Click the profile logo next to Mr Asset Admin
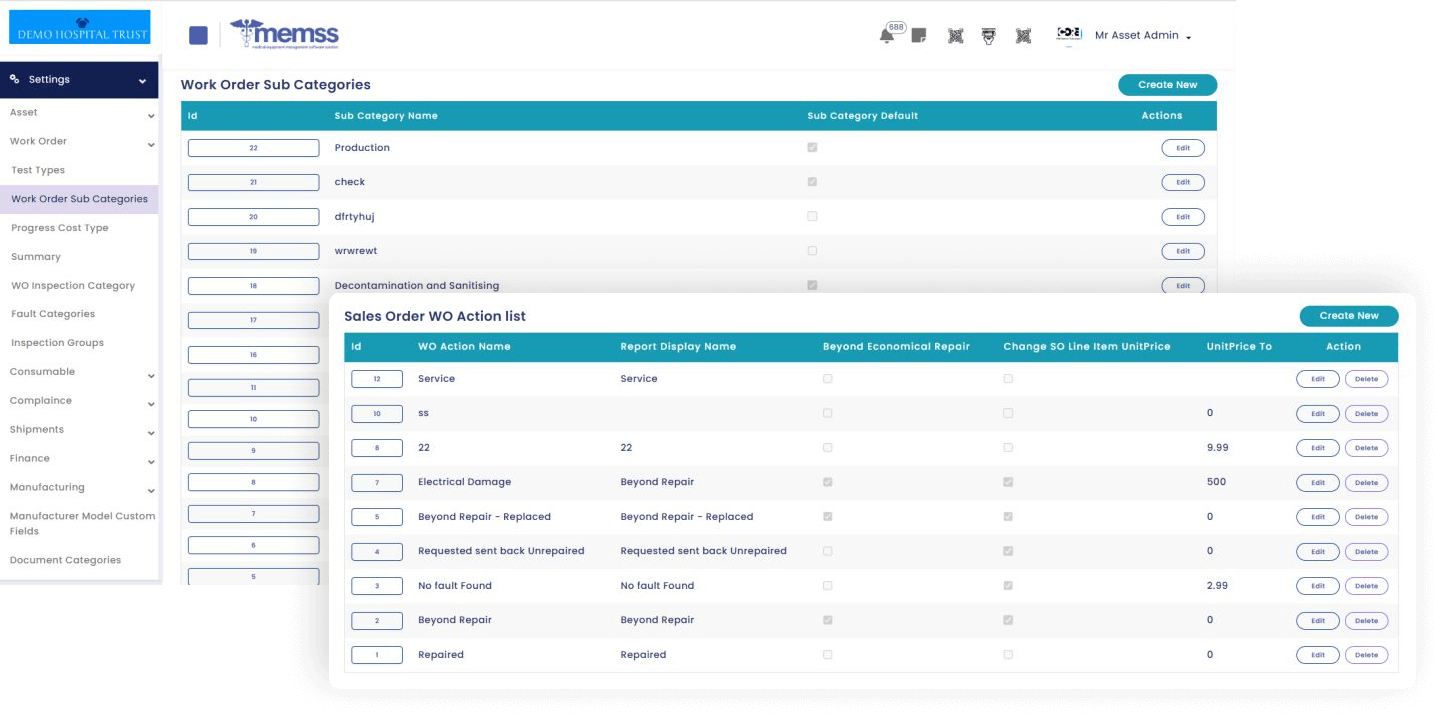Image resolution: width=1446 pixels, height=719 pixels. click(x=1069, y=35)
